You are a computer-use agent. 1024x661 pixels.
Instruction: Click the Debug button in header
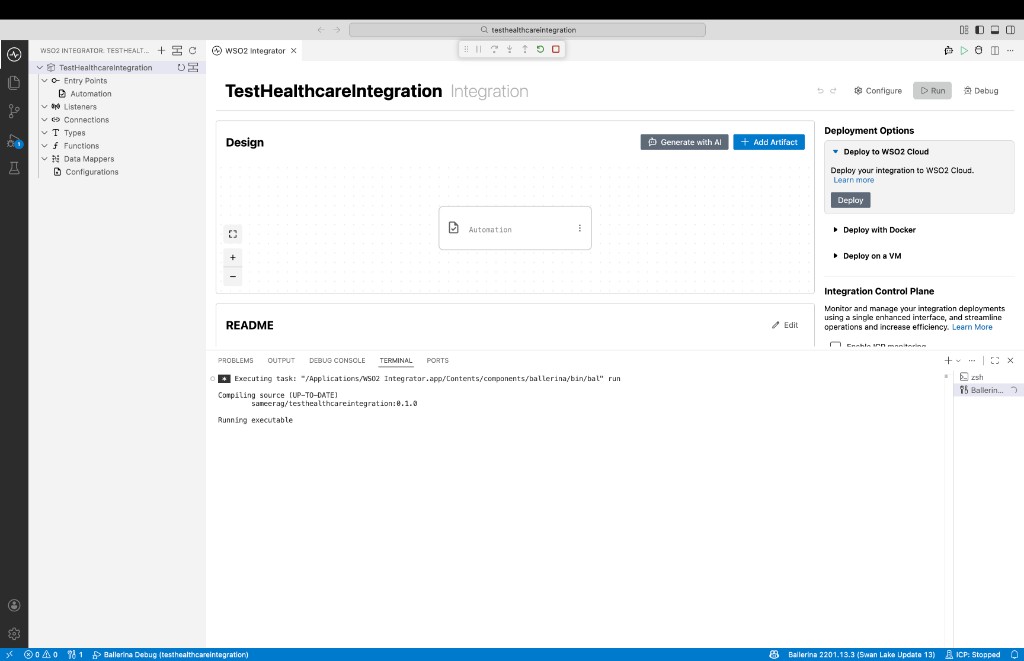click(981, 91)
